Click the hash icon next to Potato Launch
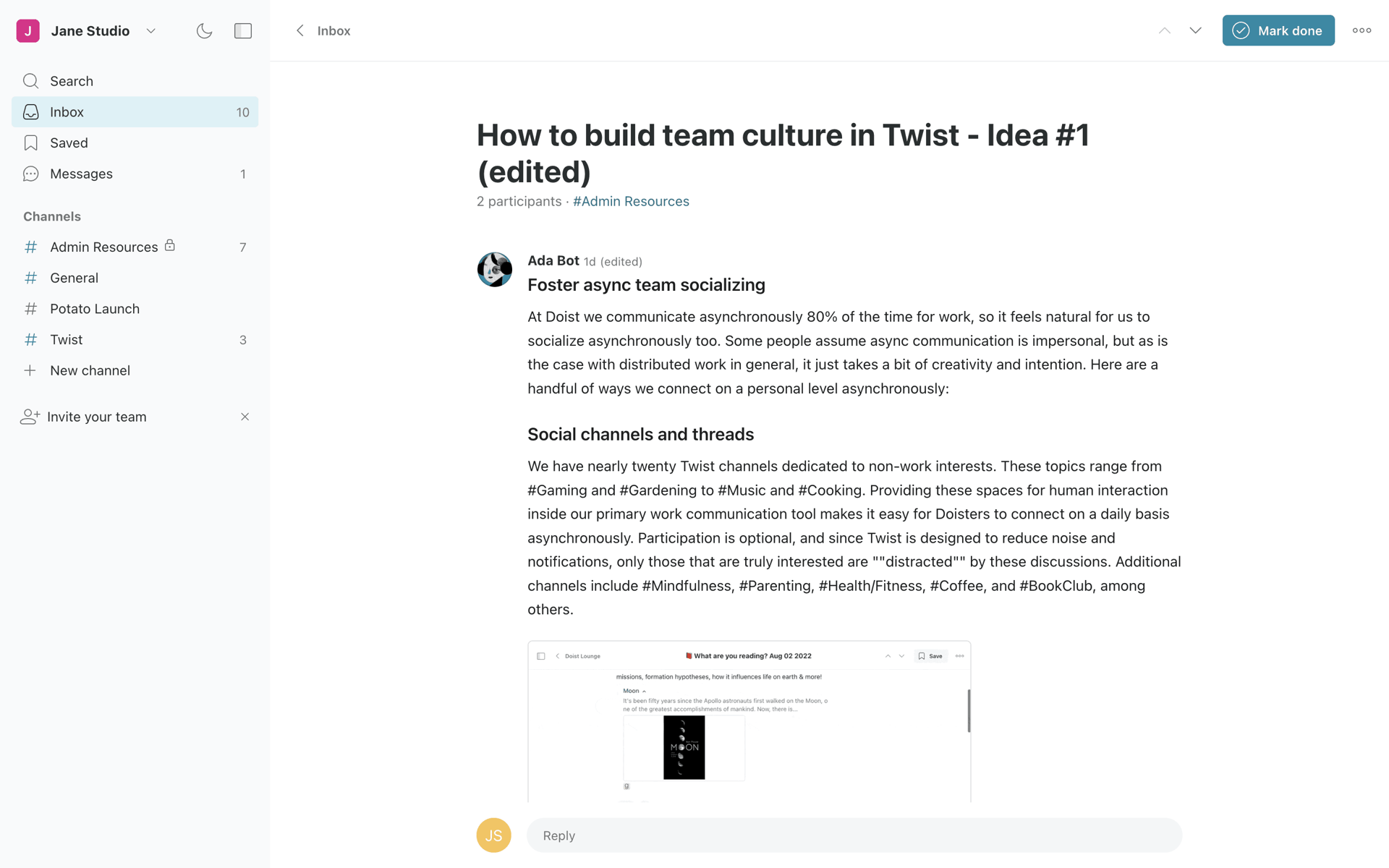Viewport: 1389px width, 868px height. coord(30,309)
